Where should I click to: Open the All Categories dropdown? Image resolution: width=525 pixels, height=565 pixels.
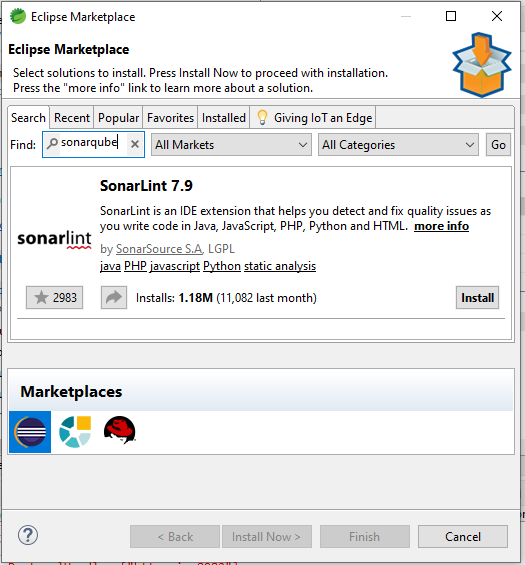point(398,144)
